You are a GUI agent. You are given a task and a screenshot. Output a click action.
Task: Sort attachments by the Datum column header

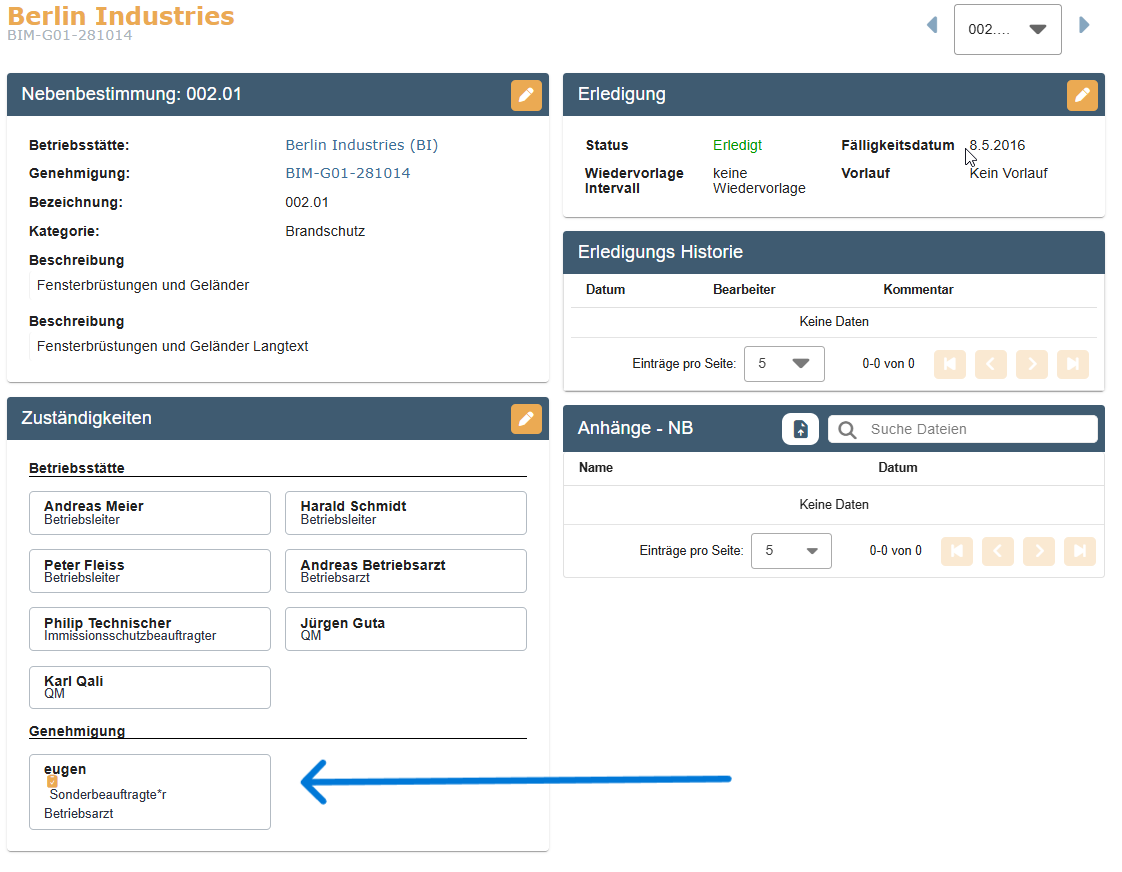(x=897, y=467)
